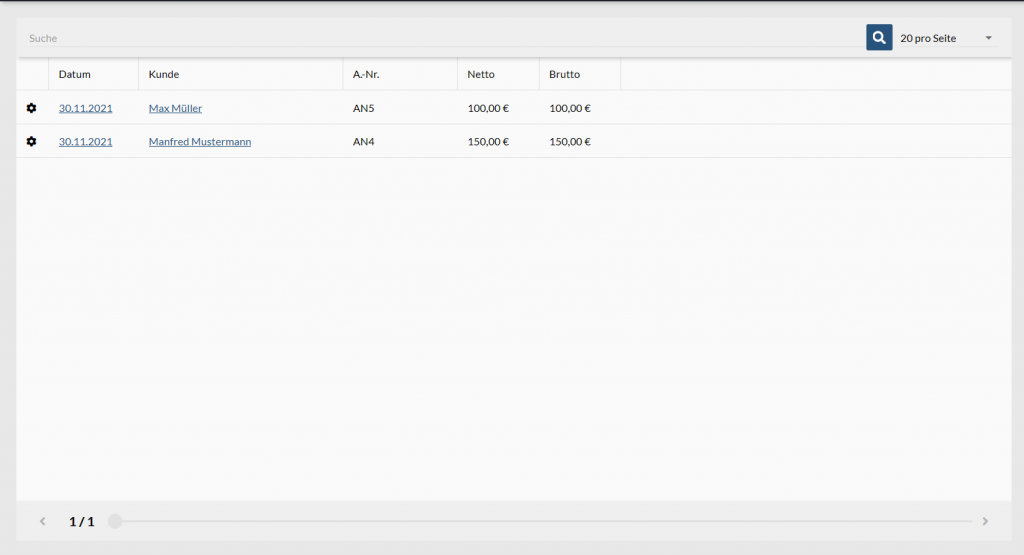Image resolution: width=1024 pixels, height=555 pixels.
Task: Open the Max Müller customer link
Action: tap(175, 108)
